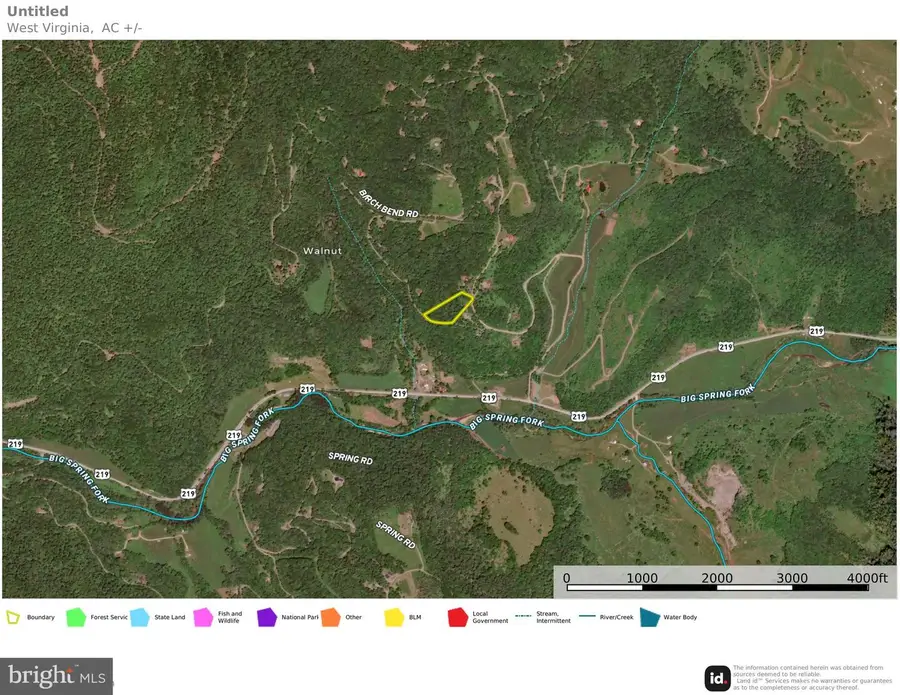Click the Big Spring Fork label at right
Screen dimensions: 900x695
click(x=717, y=394)
